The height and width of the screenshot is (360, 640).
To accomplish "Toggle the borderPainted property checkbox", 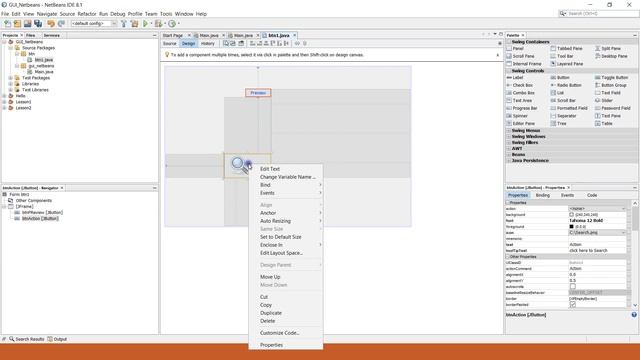I will click(573, 304).
